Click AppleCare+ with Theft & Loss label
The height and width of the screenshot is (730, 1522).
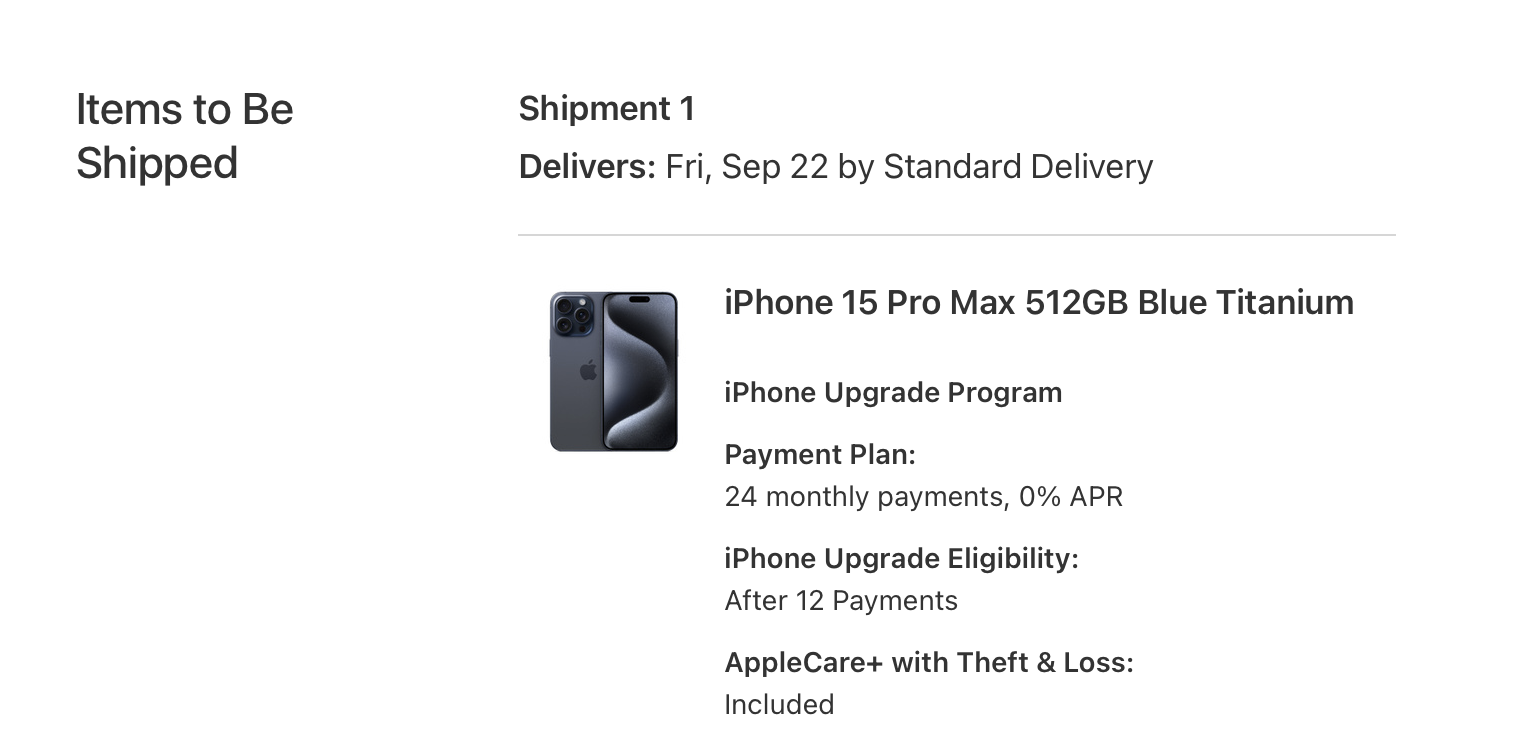click(929, 663)
